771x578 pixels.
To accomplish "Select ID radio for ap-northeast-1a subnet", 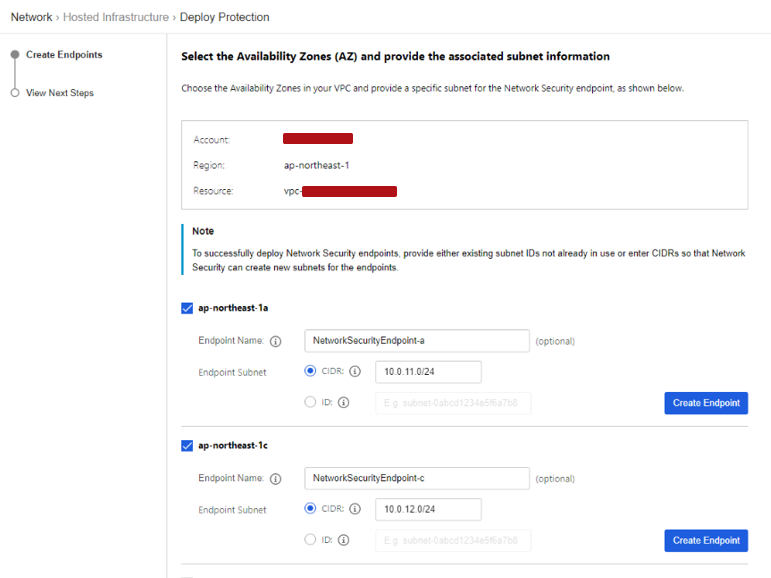I will click(x=310, y=403).
